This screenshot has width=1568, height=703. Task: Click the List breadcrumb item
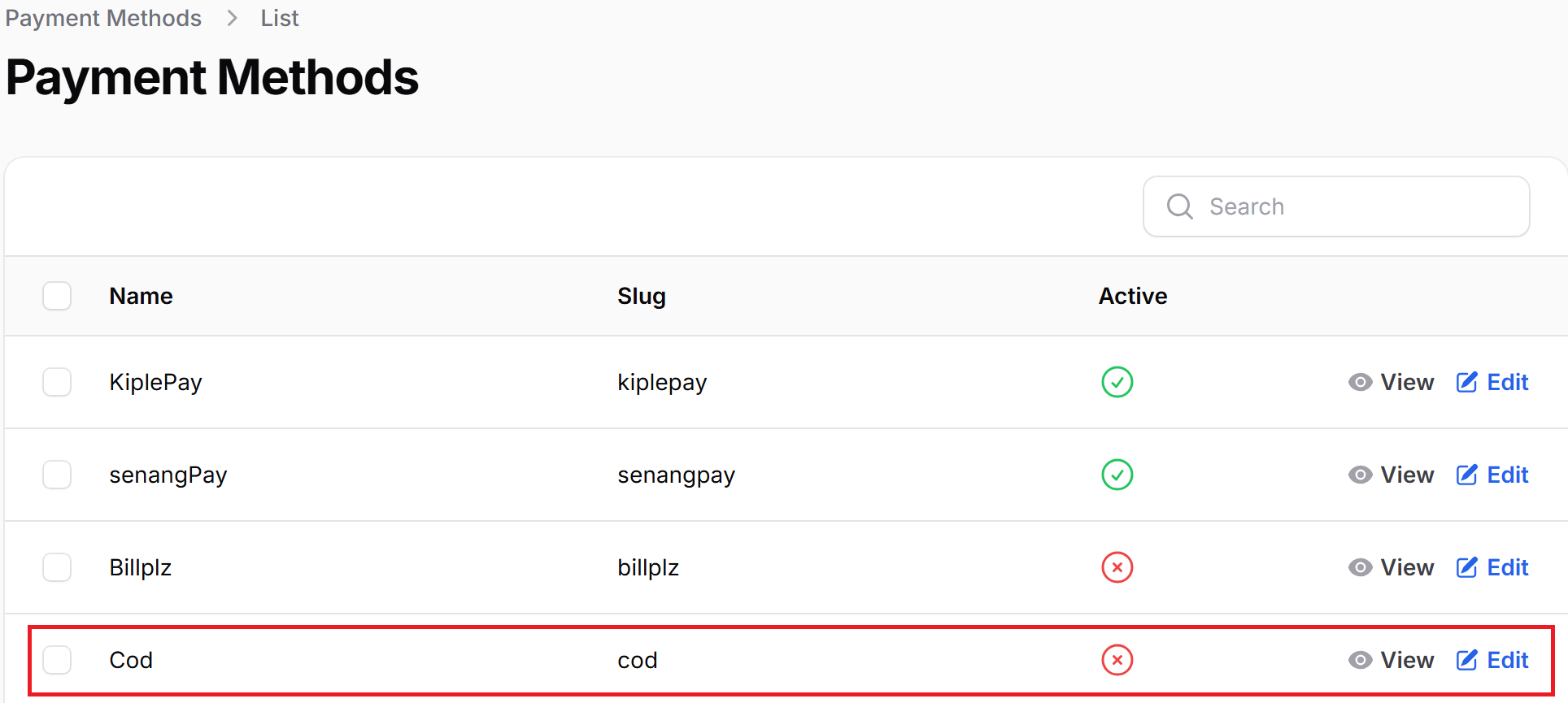pos(280,18)
